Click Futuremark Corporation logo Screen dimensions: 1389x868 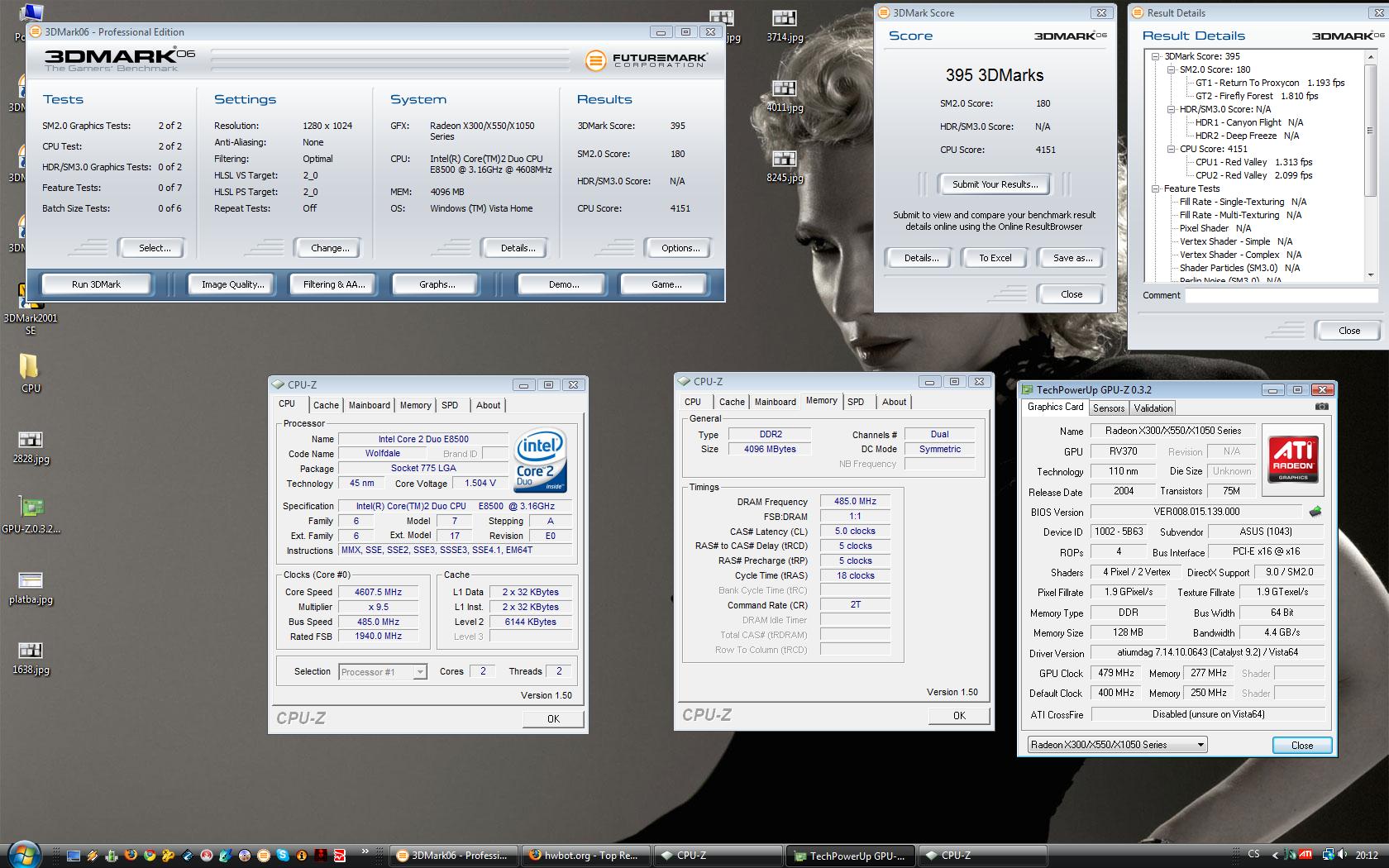[x=647, y=60]
